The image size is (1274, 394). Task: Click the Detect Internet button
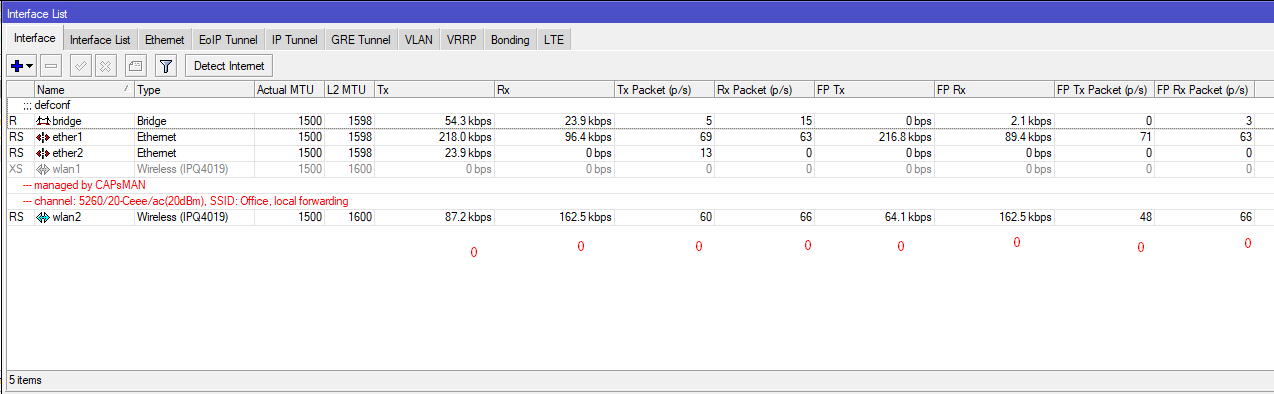(229, 65)
